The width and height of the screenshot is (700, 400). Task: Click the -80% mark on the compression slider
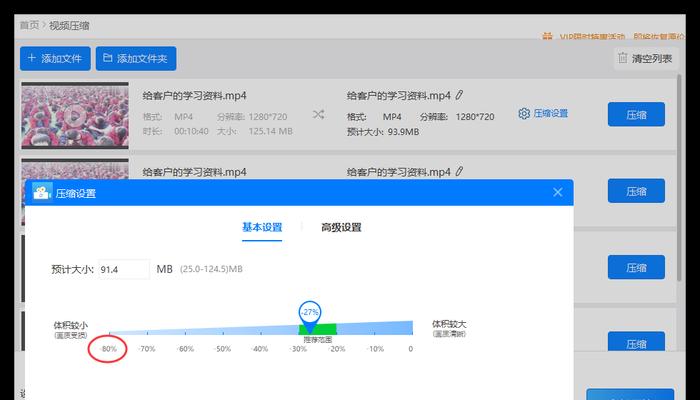pos(108,349)
